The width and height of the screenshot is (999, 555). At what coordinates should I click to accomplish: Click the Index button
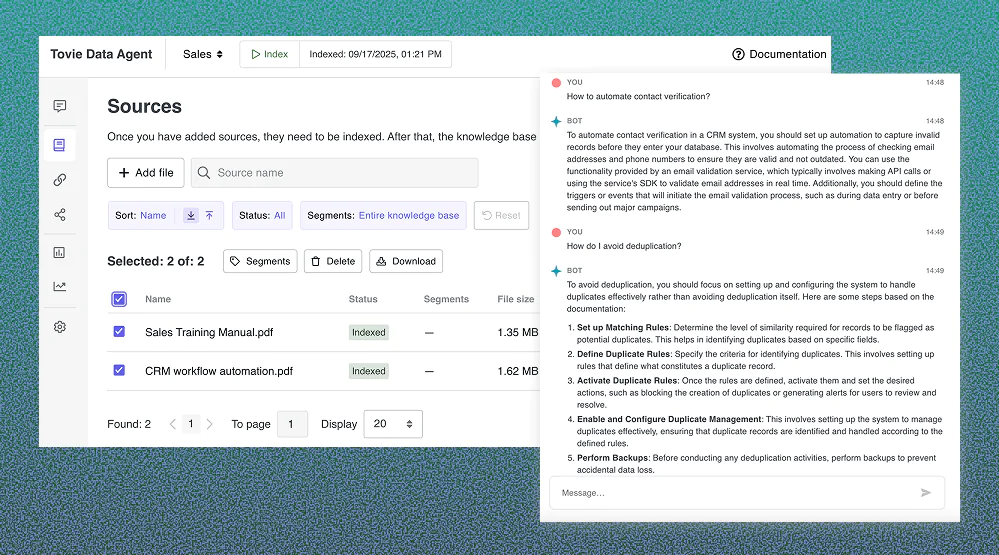269,54
